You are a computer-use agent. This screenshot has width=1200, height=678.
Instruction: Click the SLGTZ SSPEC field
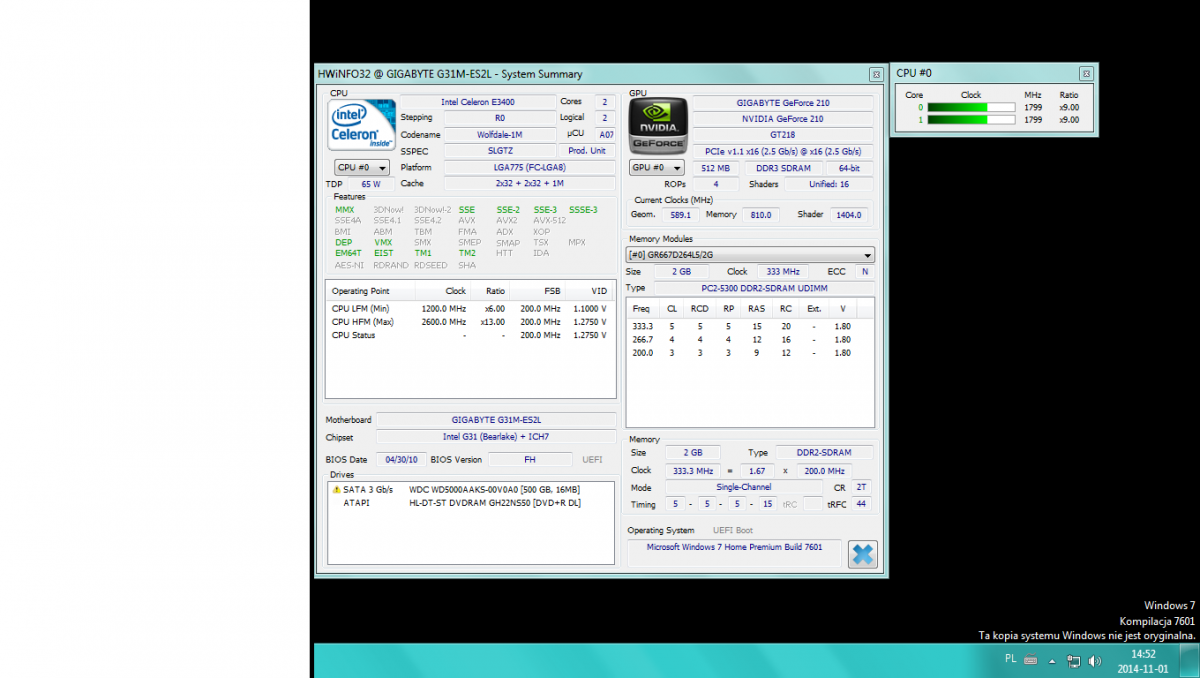pyautogui.click(x=500, y=150)
